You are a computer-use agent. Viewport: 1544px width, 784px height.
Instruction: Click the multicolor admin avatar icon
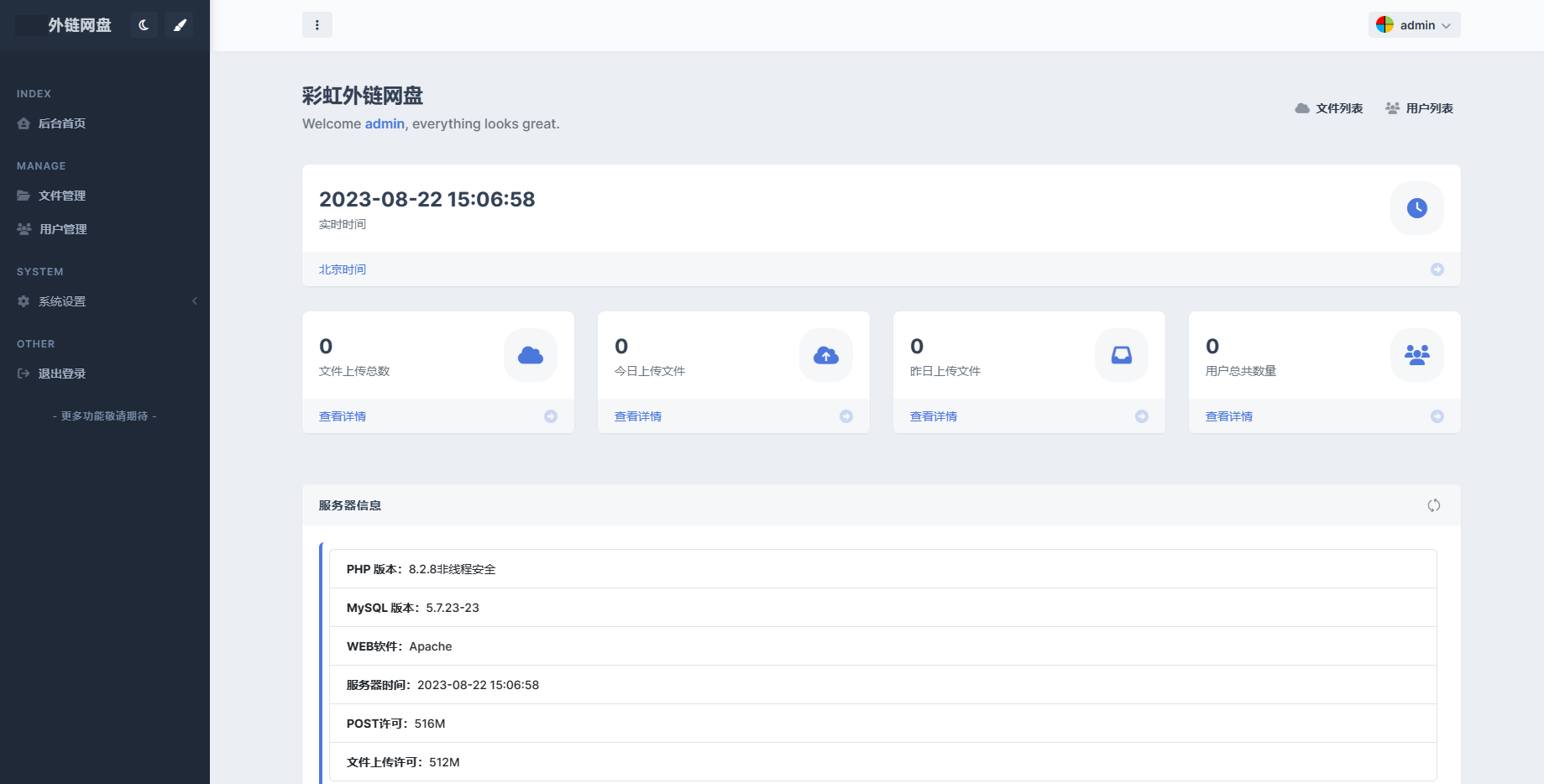tap(1384, 25)
